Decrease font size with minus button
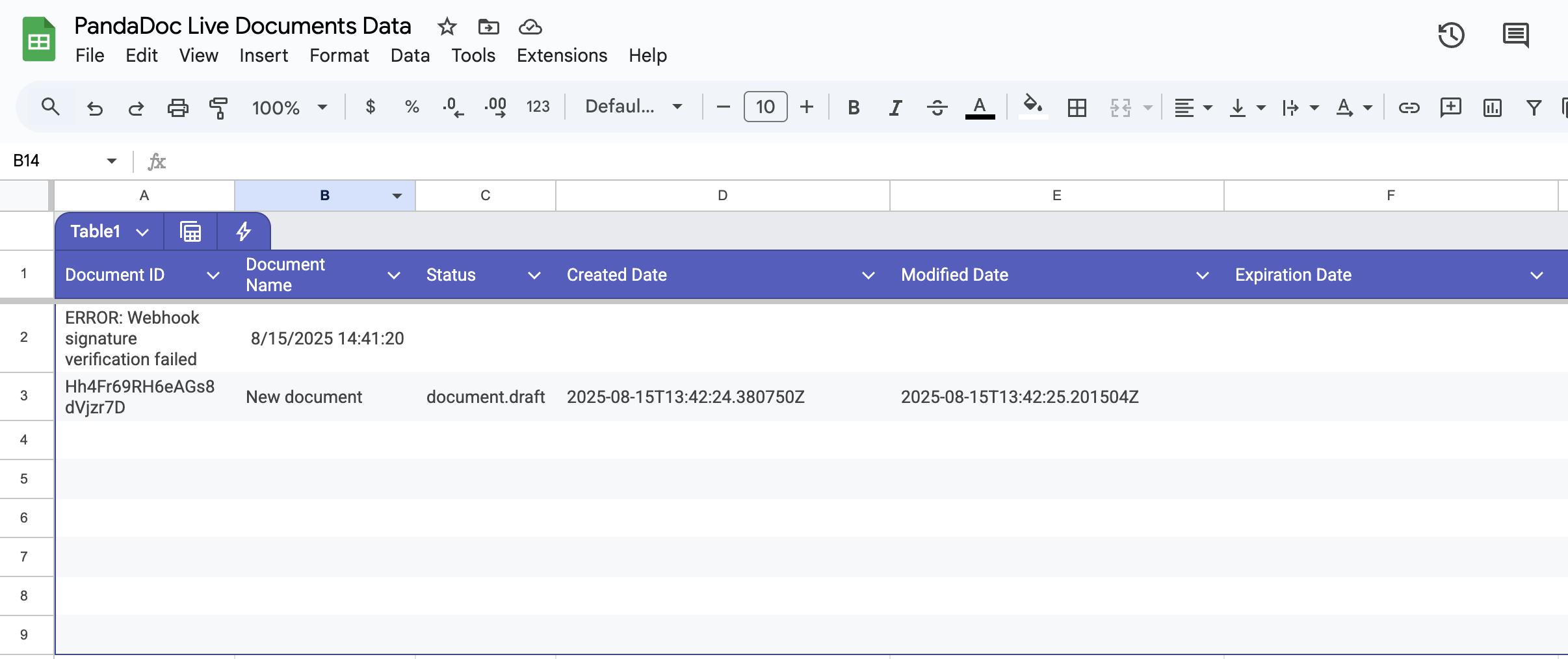This screenshot has width=1568, height=659. click(723, 107)
